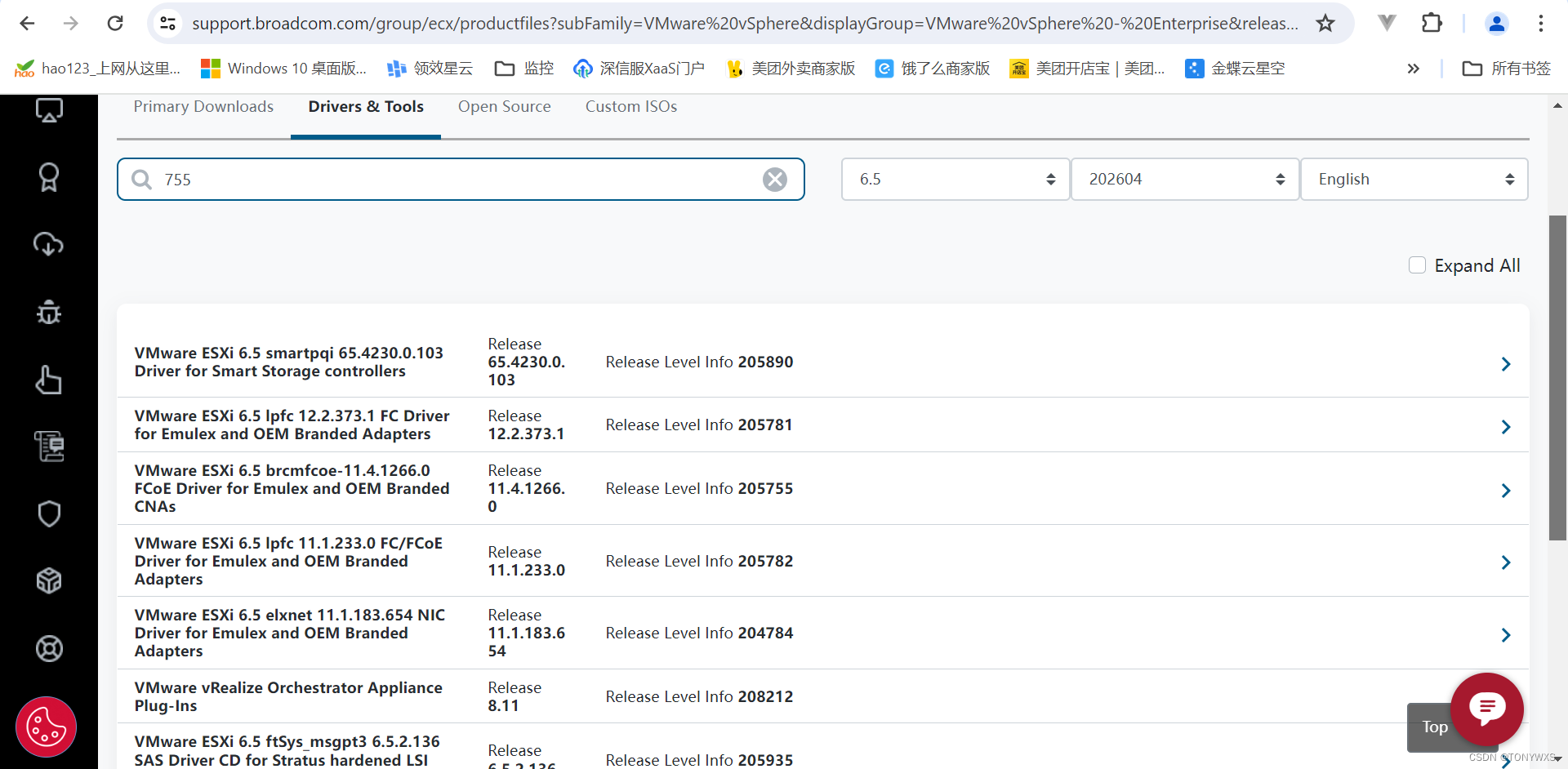1568x769 pixels.
Task: Toggle the Expand All checkbox
Action: coord(1417,265)
